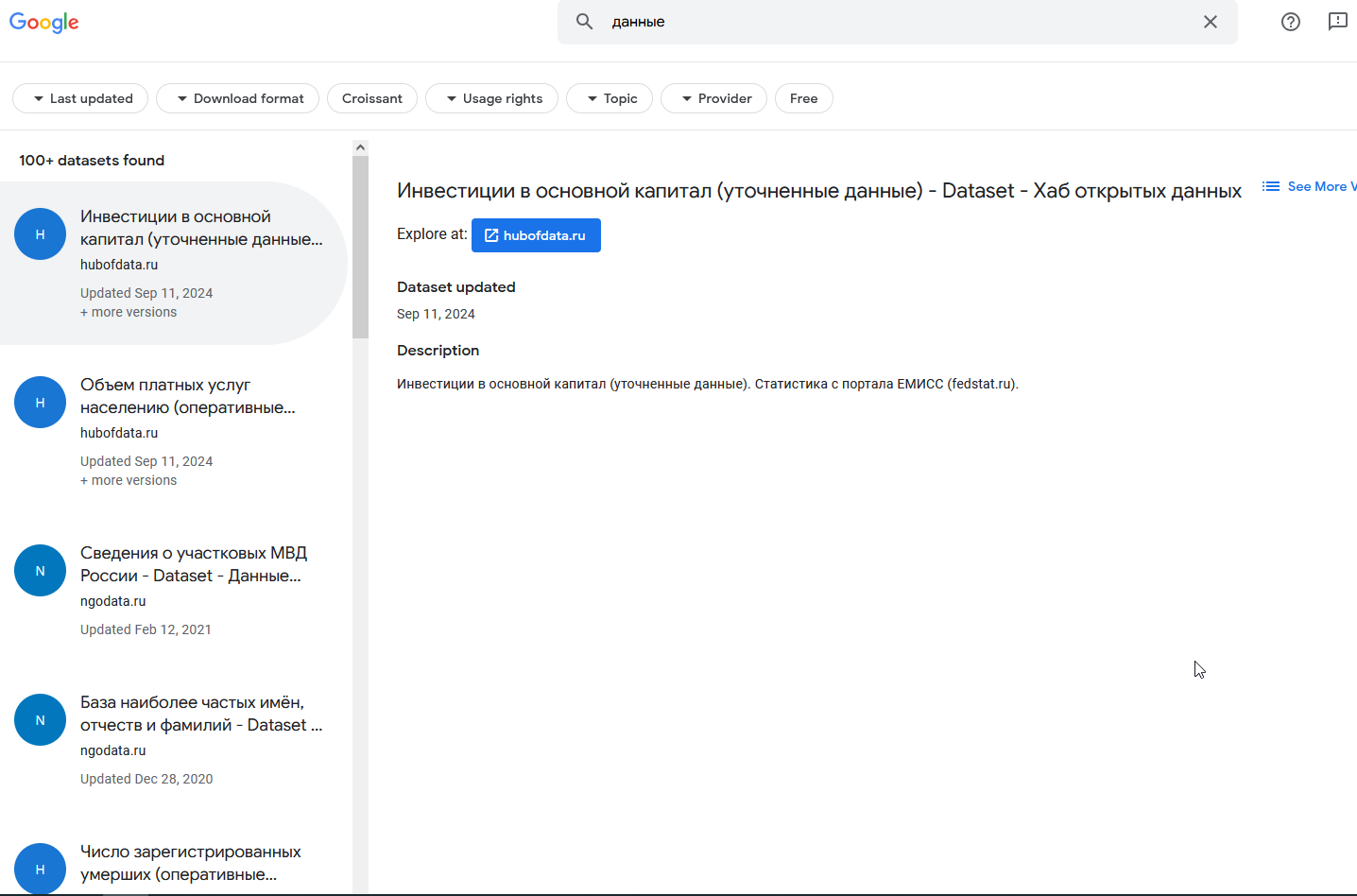Screen dimensions: 1357x896
Task: Click Updated Dec 28, 2020 text
Action: (146, 779)
